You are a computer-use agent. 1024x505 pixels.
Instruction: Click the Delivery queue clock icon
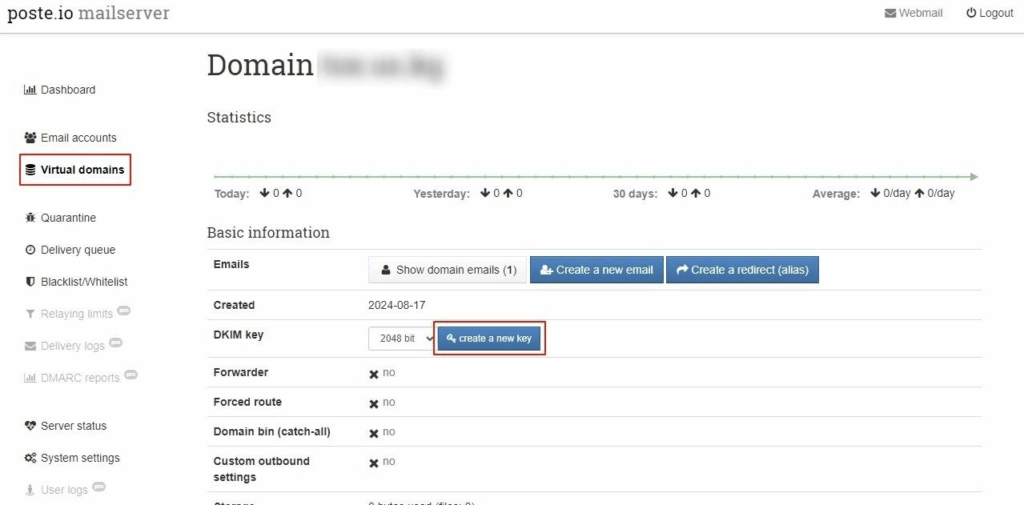pyautogui.click(x=30, y=250)
